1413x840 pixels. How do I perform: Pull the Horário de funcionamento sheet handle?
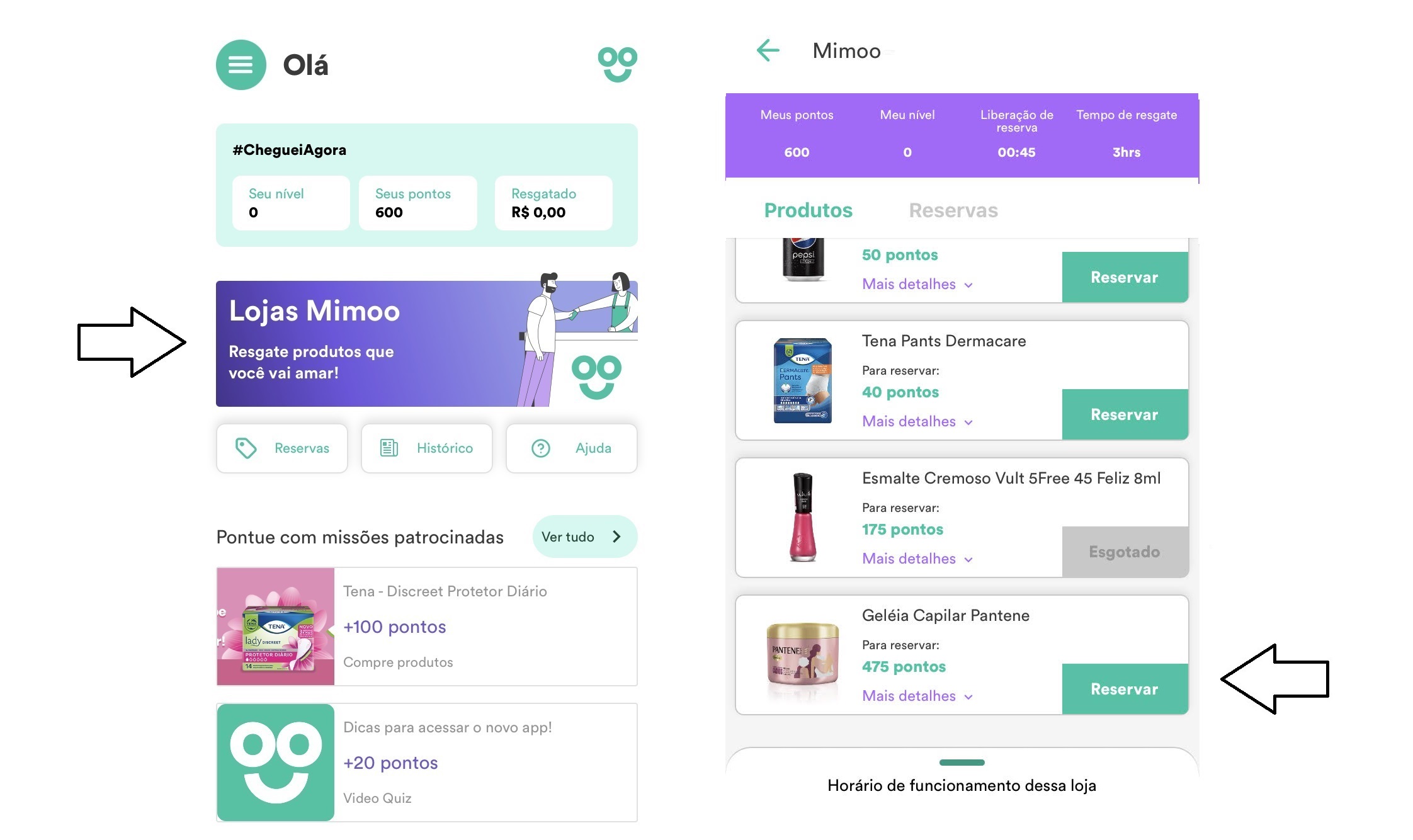click(x=962, y=763)
